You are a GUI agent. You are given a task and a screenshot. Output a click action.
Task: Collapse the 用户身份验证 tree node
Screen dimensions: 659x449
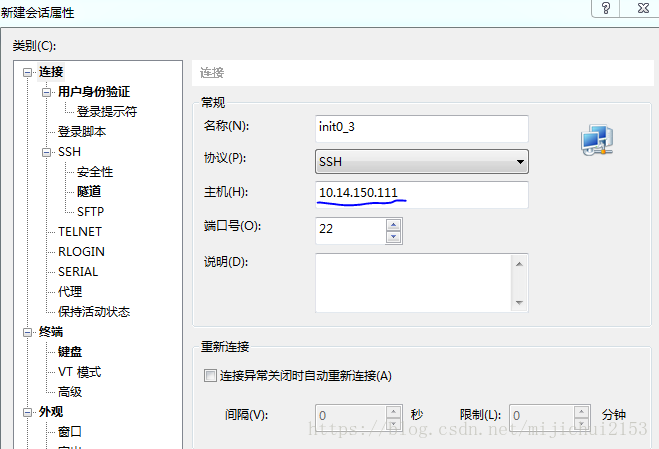coord(46,92)
